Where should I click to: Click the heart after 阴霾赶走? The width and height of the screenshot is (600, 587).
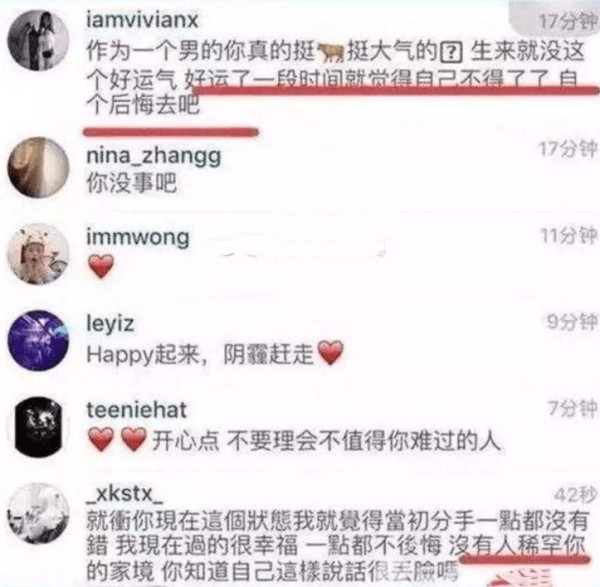pyautogui.click(x=331, y=353)
